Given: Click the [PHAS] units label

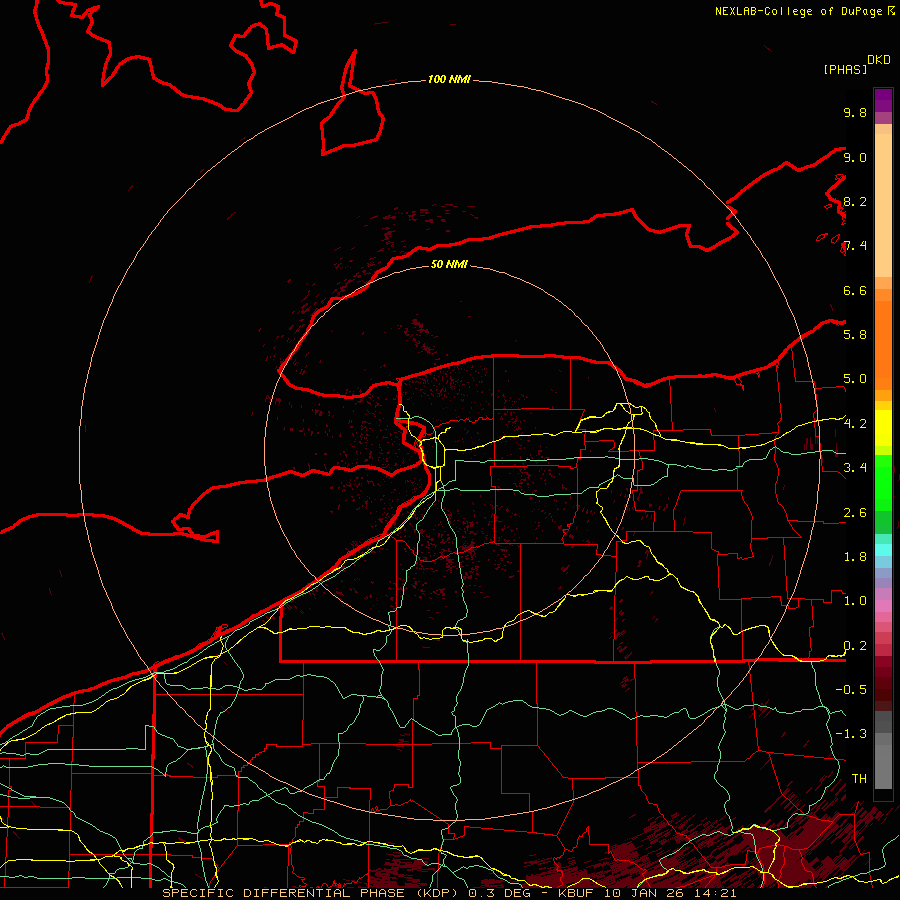Looking at the screenshot, I should pos(844,69).
